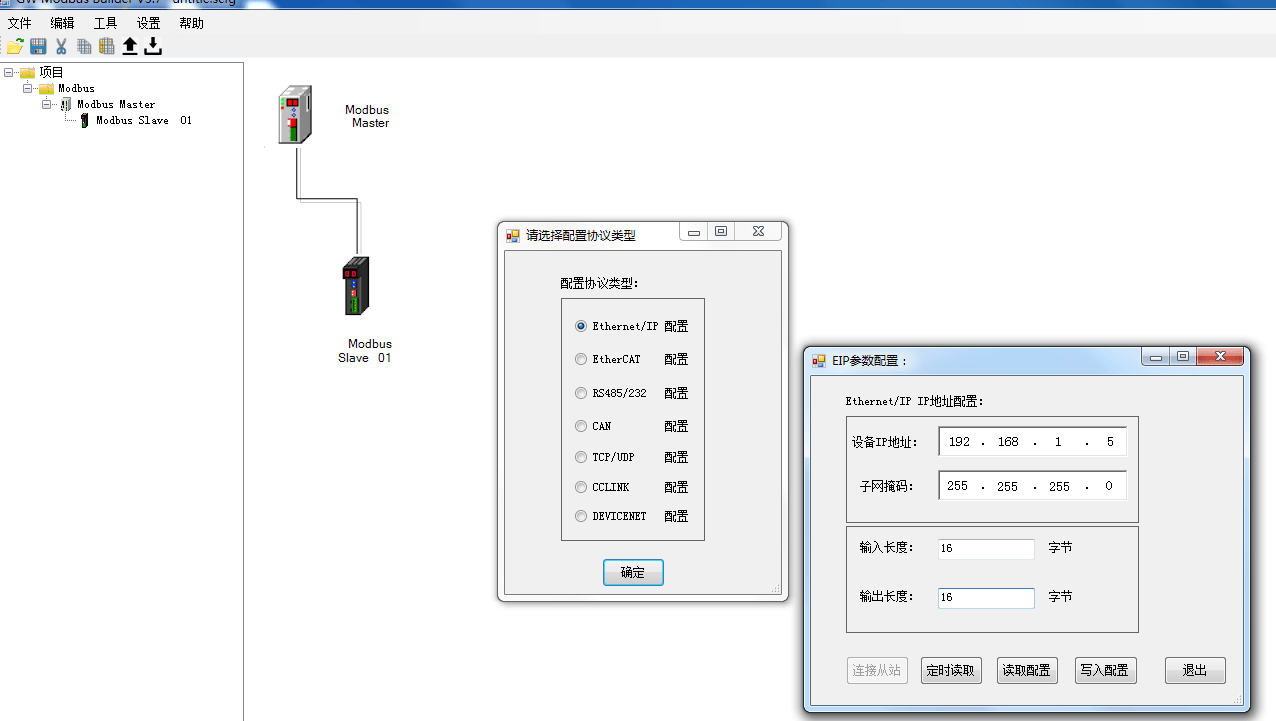1276x721 pixels.
Task: Click the 设备IP地址 input field
Action: point(1032,442)
